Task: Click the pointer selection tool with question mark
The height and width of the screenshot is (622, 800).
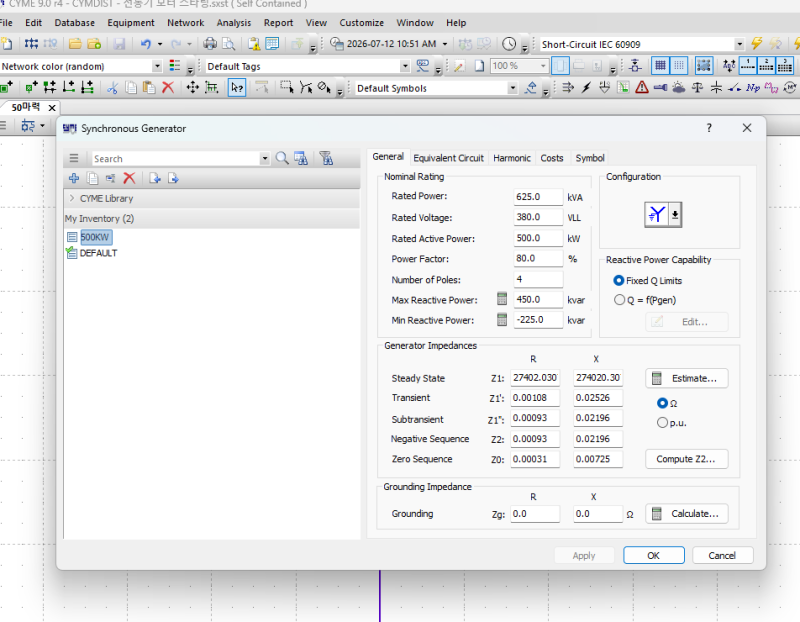Action: pos(237,88)
